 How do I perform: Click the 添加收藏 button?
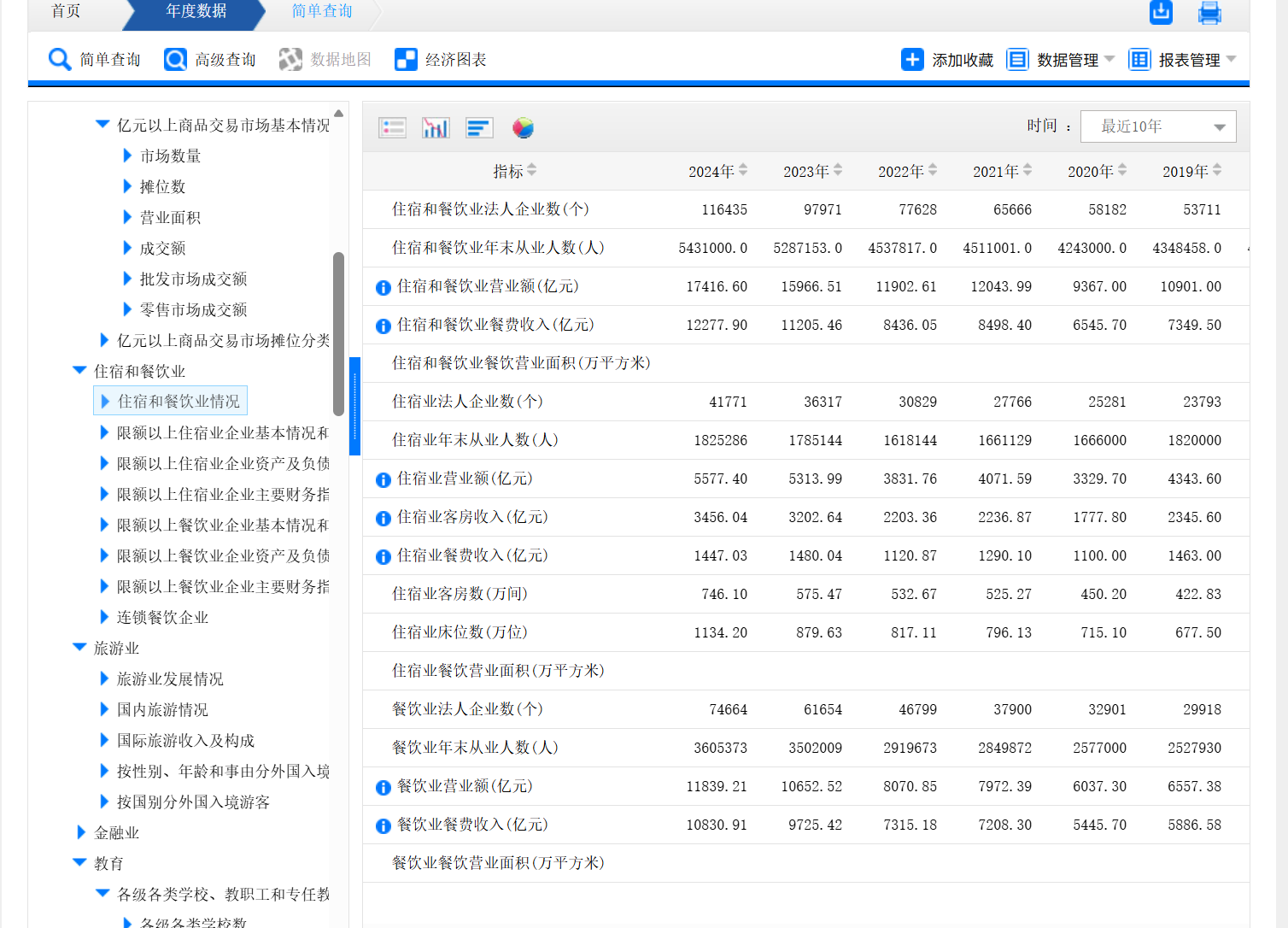(947, 60)
